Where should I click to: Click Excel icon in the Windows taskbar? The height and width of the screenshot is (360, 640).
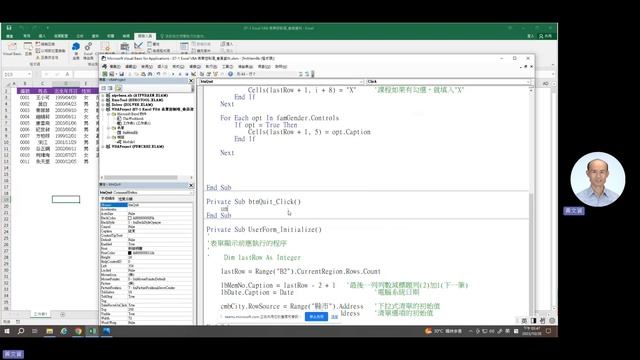coord(92,331)
